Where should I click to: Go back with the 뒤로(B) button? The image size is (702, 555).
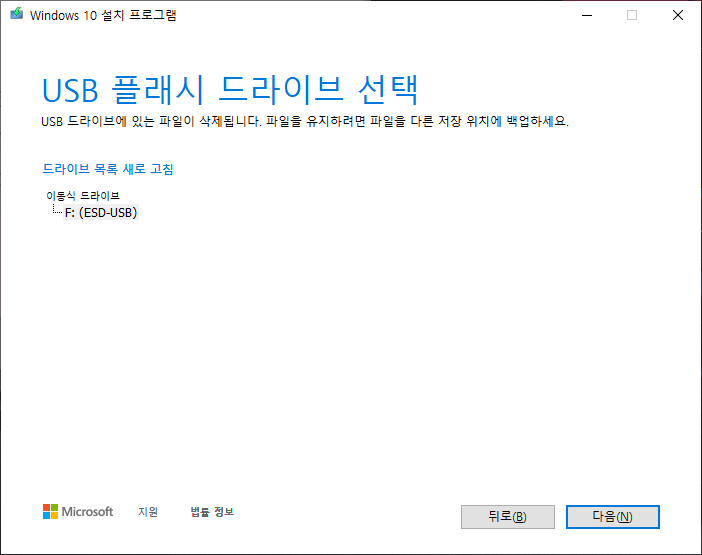(x=508, y=517)
